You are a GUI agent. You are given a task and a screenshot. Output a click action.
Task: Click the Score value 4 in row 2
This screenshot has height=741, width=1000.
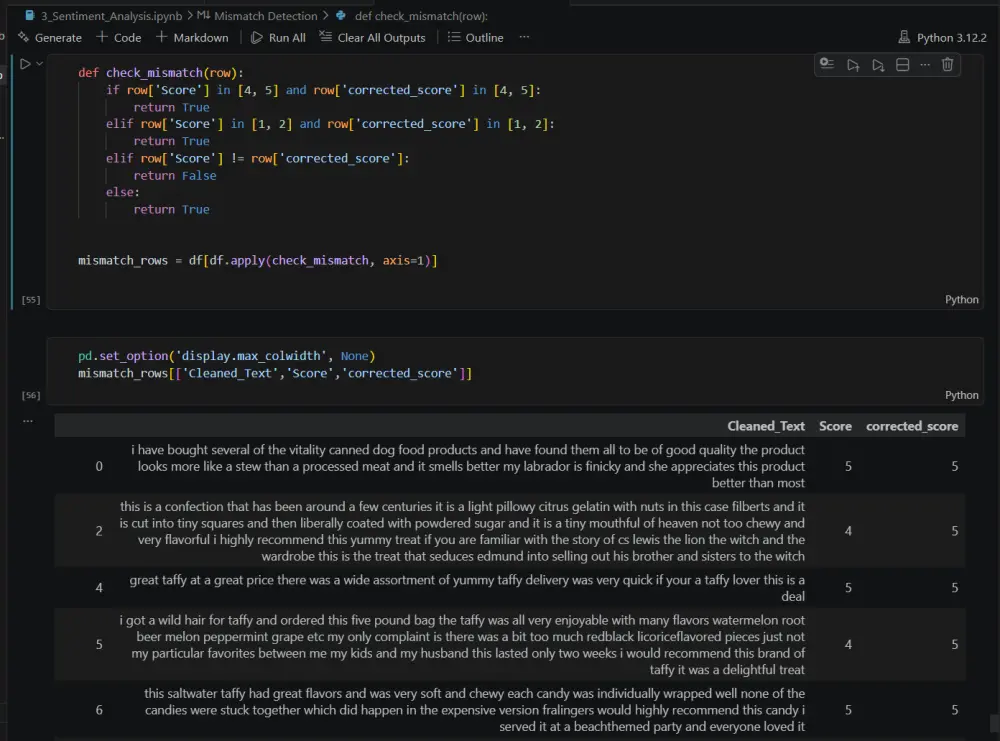(x=848, y=531)
